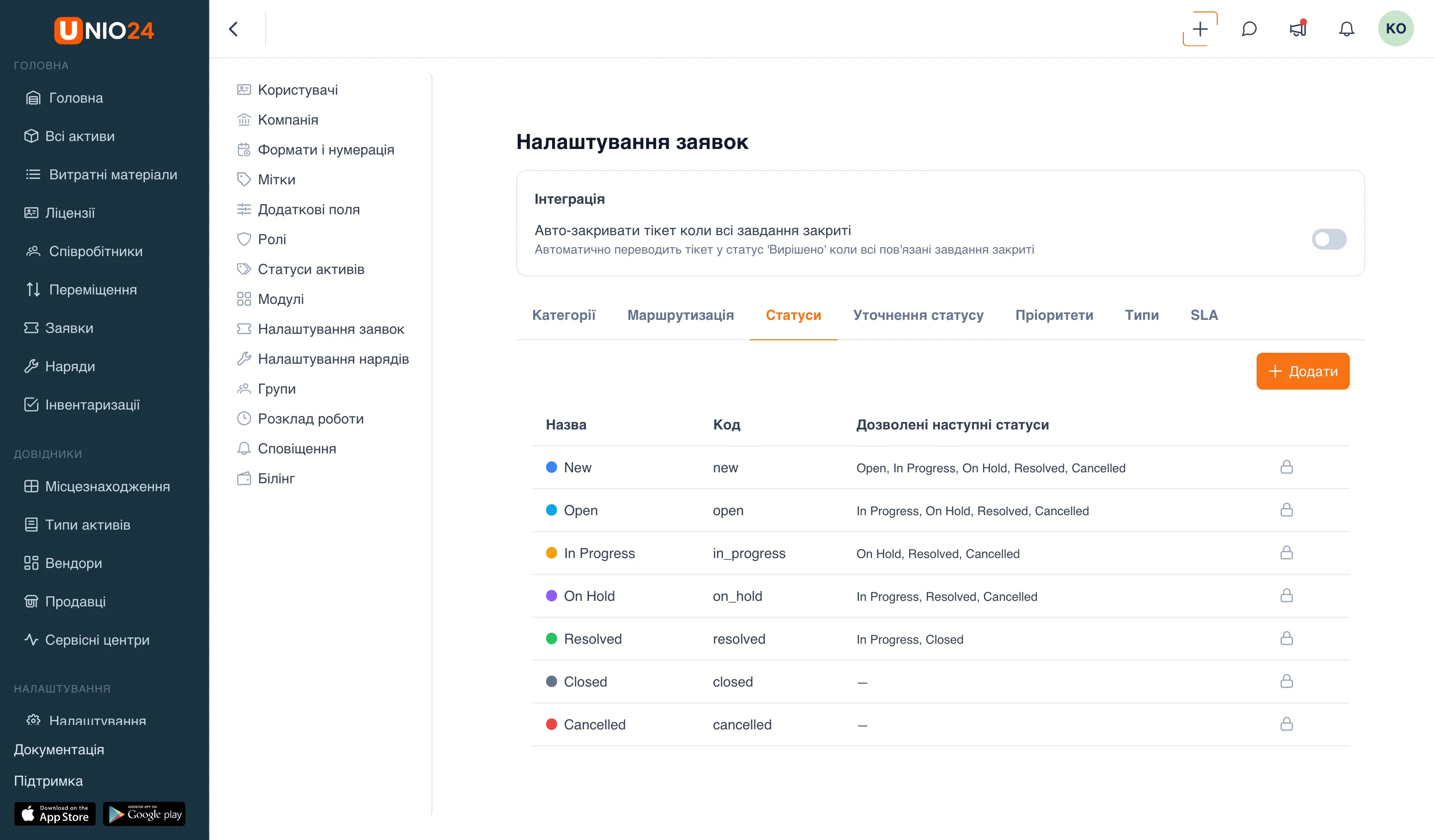Image resolution: width=1435 pixels, height=840 pixels.
Task: Click the lock icon in On Hold row
Action: (1287, 596)
